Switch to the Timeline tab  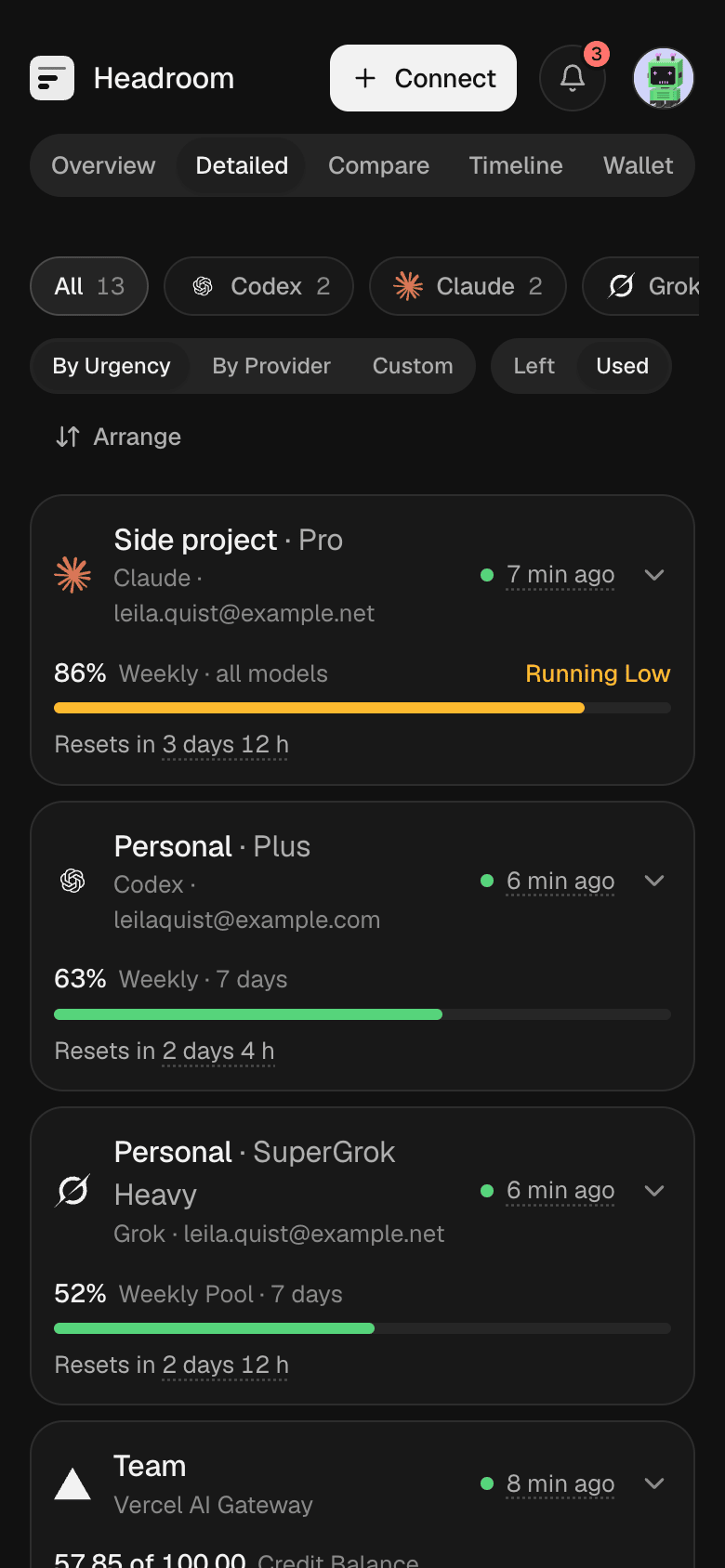coord(516,165)
